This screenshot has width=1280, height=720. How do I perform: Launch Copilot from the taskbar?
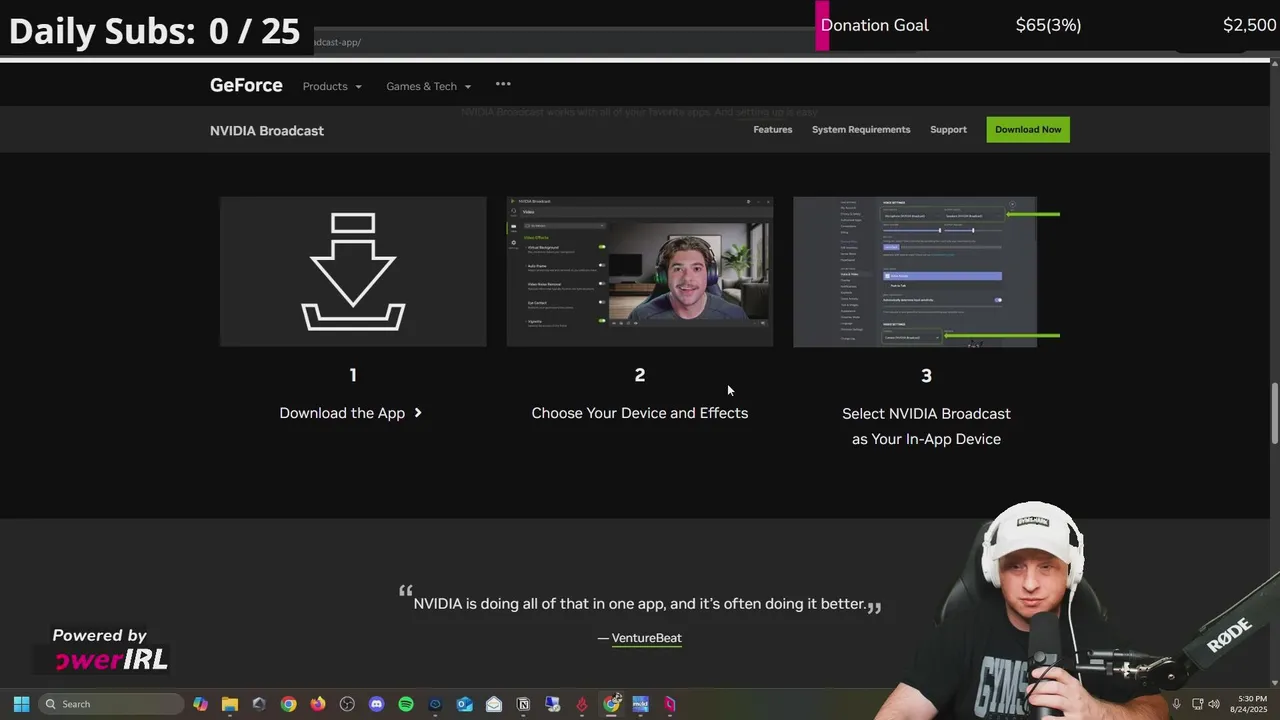pos(200,704)
